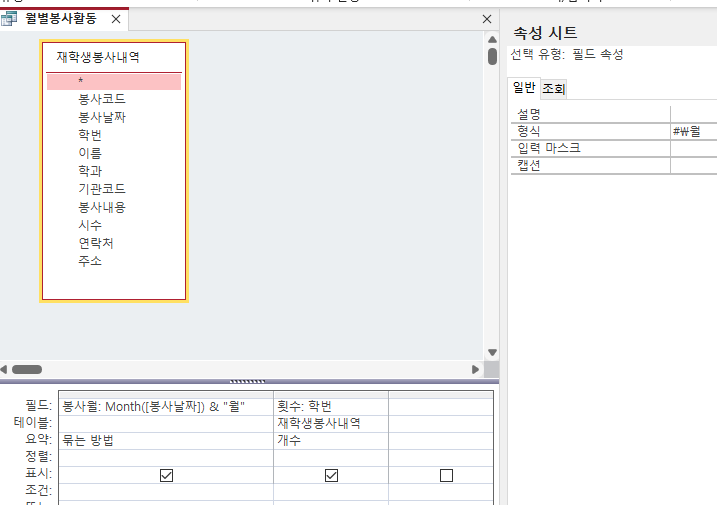Uncheck 표시 checkbox for 봉사월 column

[x=166, y=475]
